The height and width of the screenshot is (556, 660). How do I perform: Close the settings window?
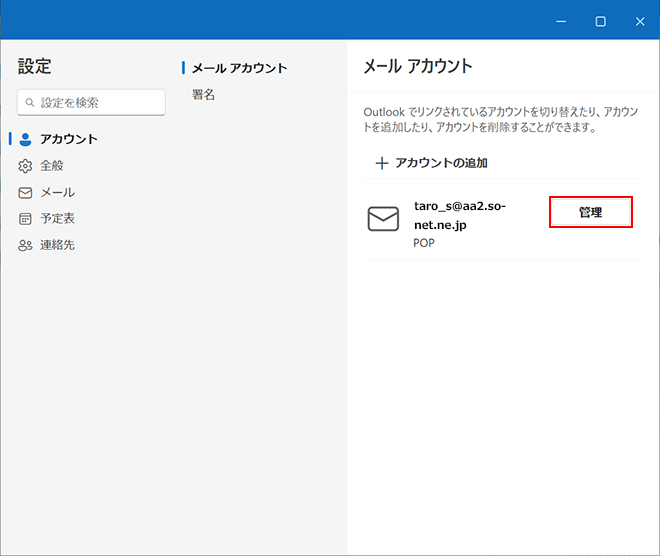640,21
